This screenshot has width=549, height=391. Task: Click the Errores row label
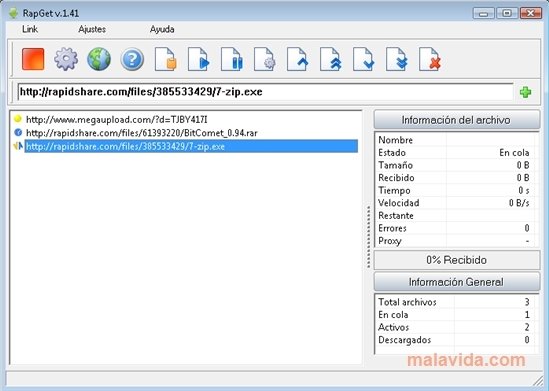point(392,228)
